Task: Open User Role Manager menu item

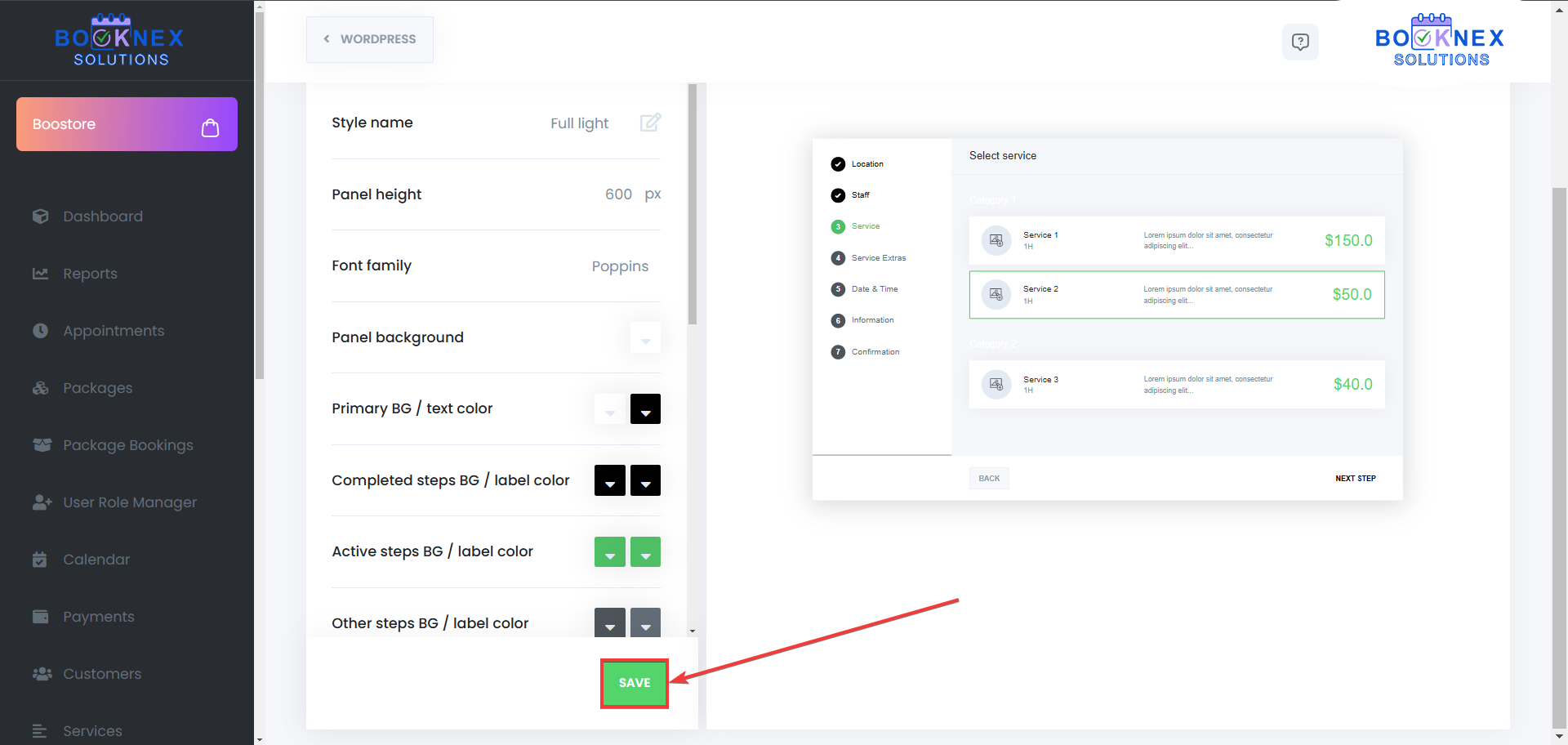Action: coord(130,502)
